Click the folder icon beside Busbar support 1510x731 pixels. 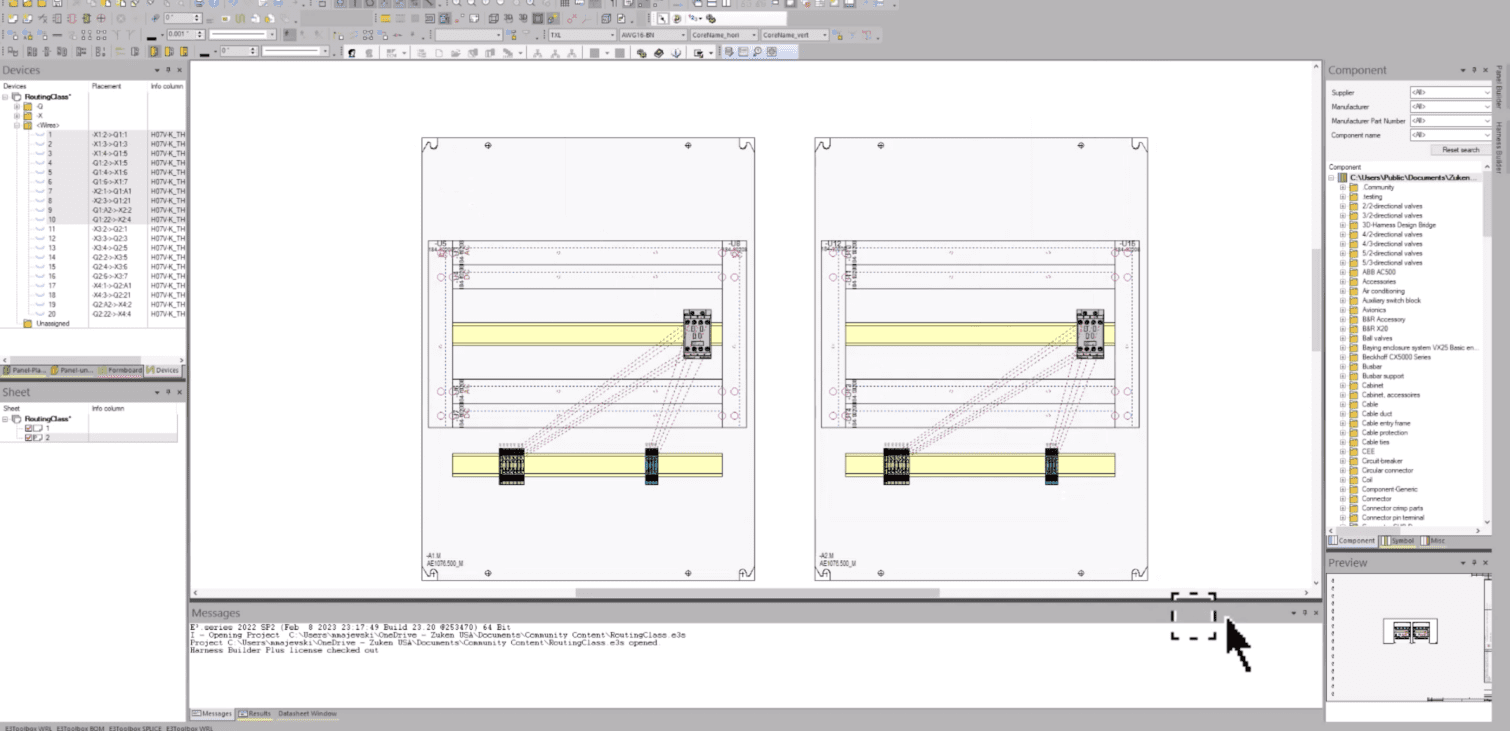tap(1353, 376)
